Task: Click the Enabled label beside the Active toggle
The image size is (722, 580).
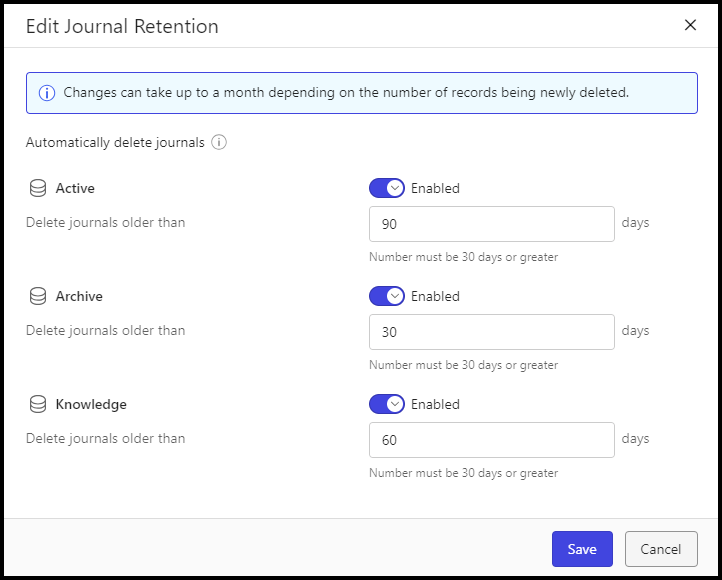Action: coord(435,188)
